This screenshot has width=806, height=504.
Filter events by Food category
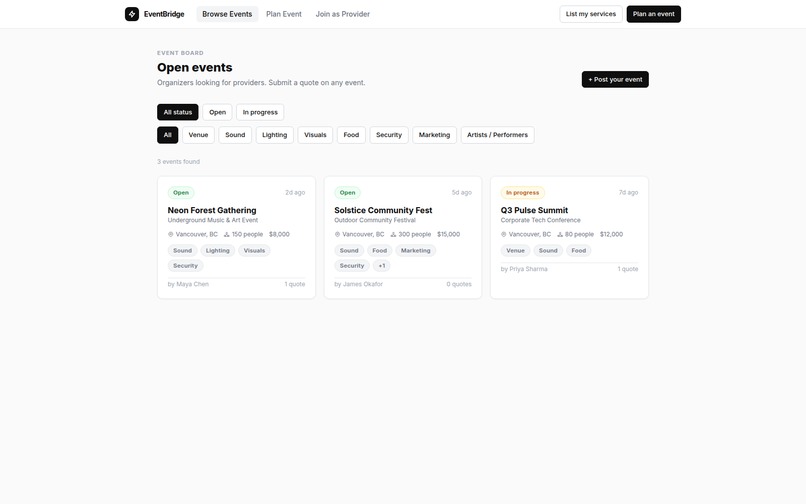(351, 135)
